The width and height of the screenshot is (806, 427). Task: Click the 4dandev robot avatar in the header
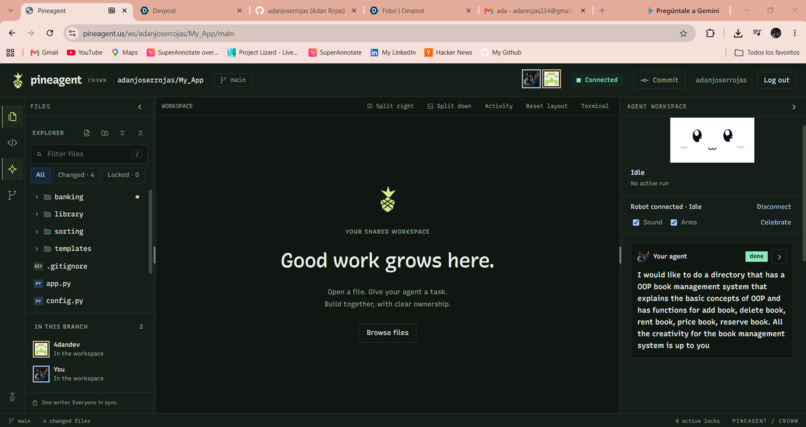point(552,79)
